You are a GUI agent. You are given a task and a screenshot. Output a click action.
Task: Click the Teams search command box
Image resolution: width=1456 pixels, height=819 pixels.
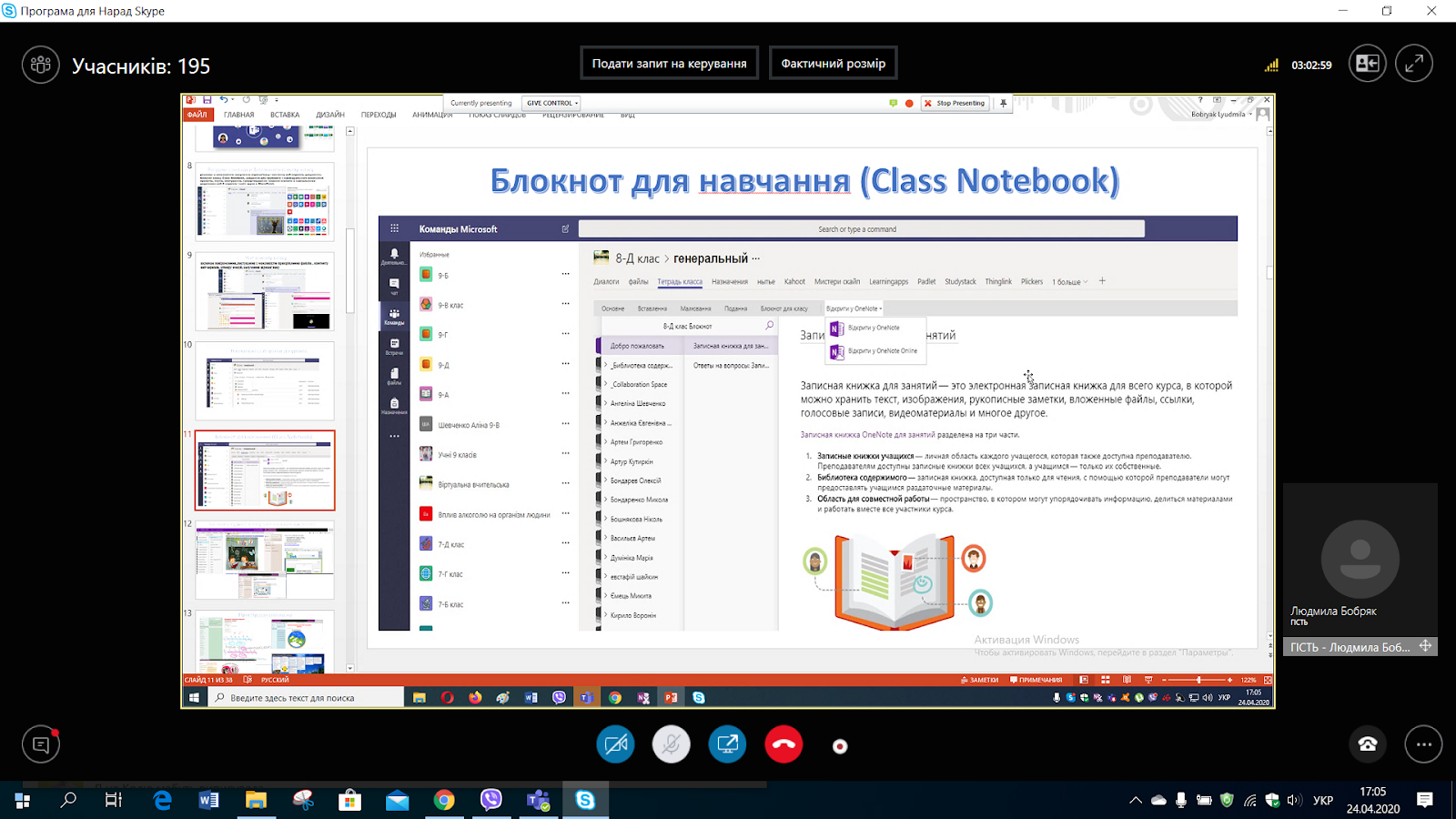[x=861, y=229]
